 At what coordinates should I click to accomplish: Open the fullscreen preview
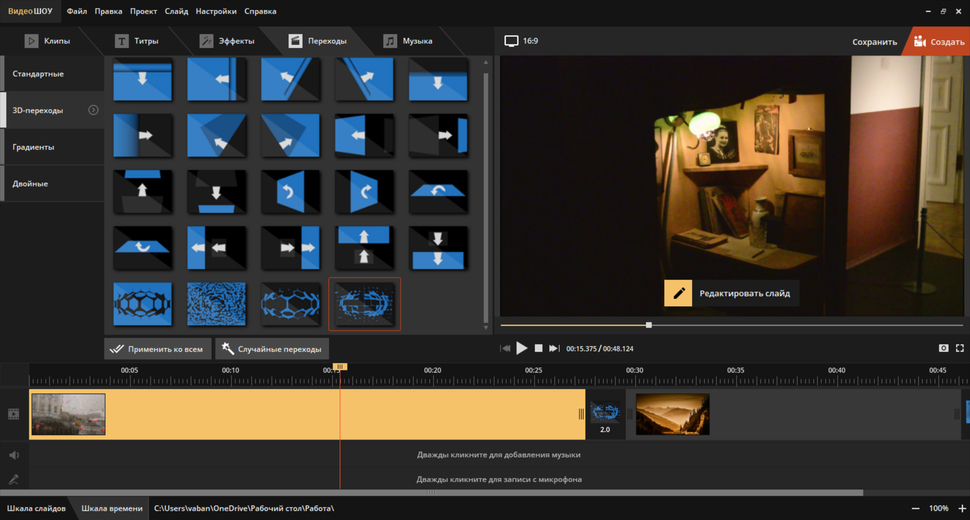(x=959, y=348)
